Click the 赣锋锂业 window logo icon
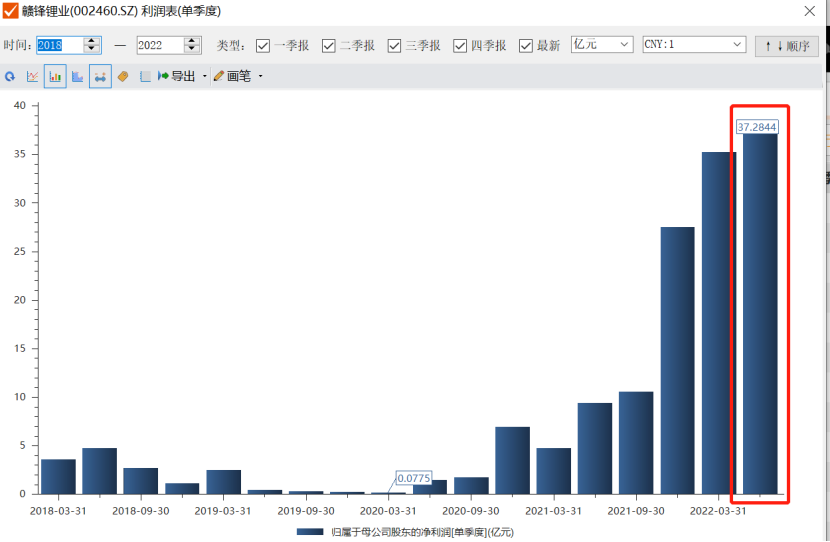Viewport: 830px width, 542px height. point(11,11)
